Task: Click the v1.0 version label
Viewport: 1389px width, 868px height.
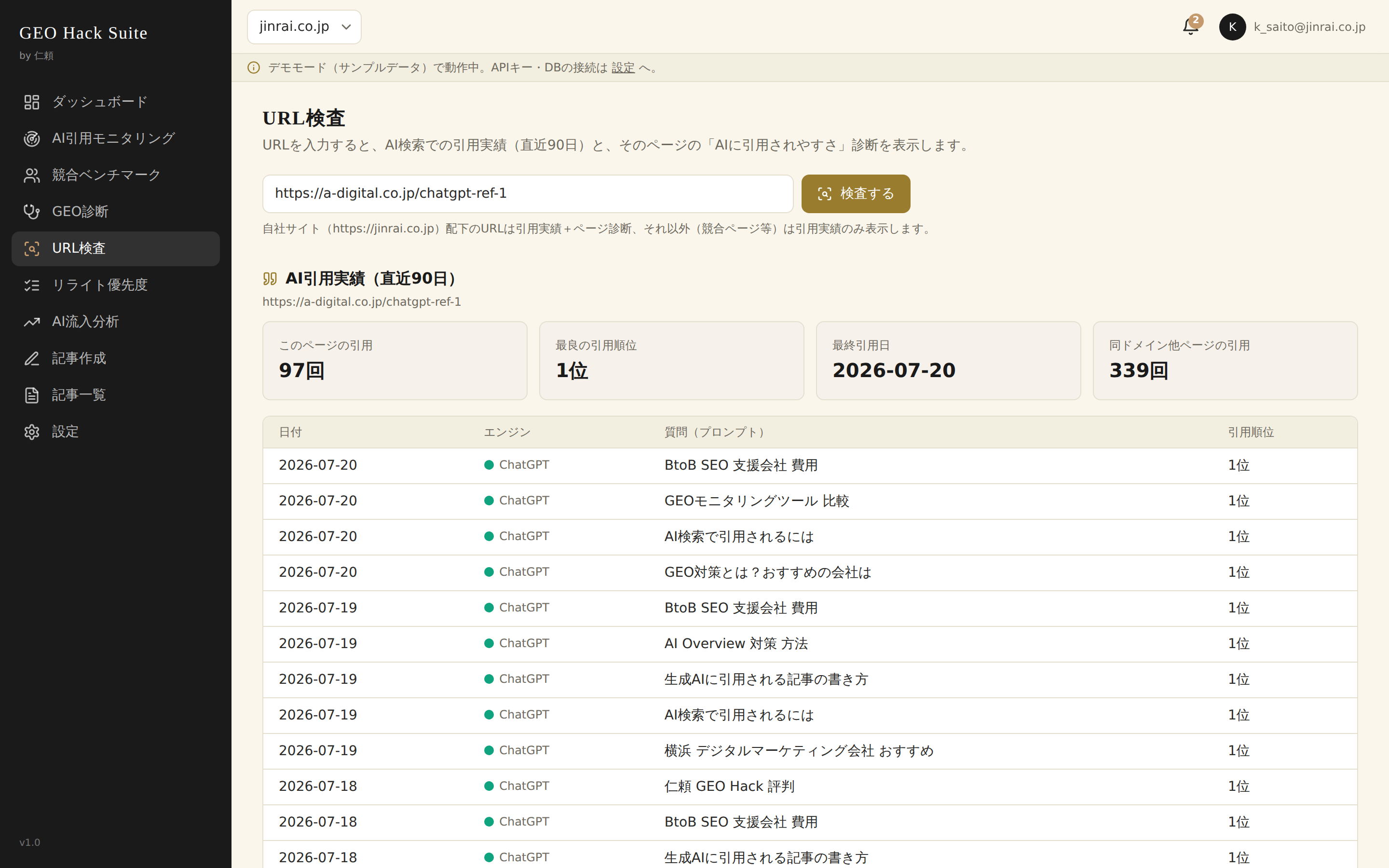Action: point(30,842)
